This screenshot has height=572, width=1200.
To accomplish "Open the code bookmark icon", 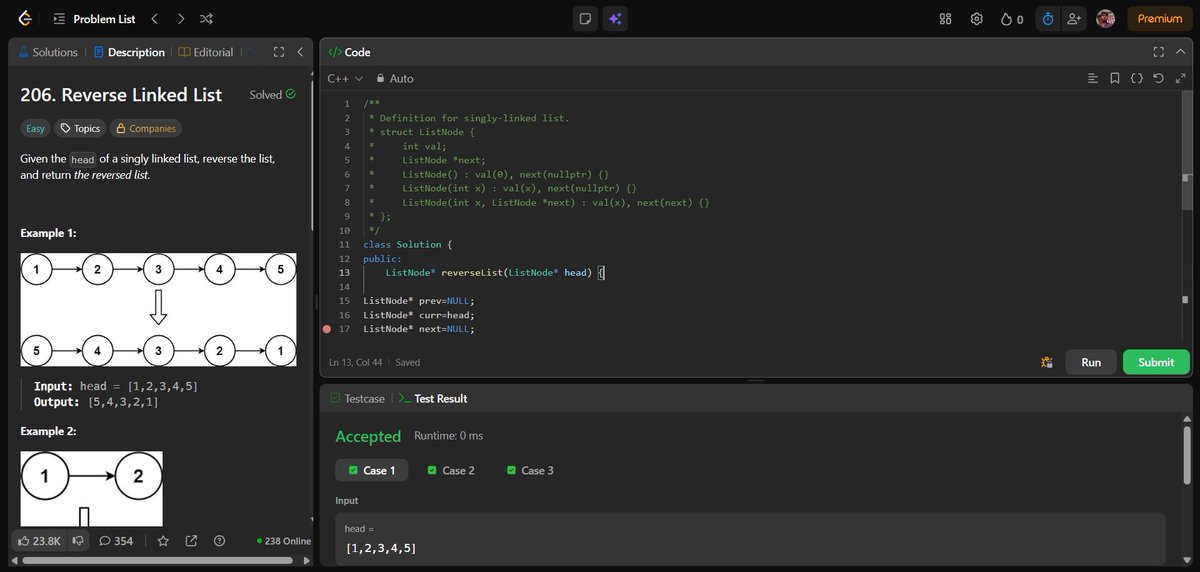I will pos(1115,78).
